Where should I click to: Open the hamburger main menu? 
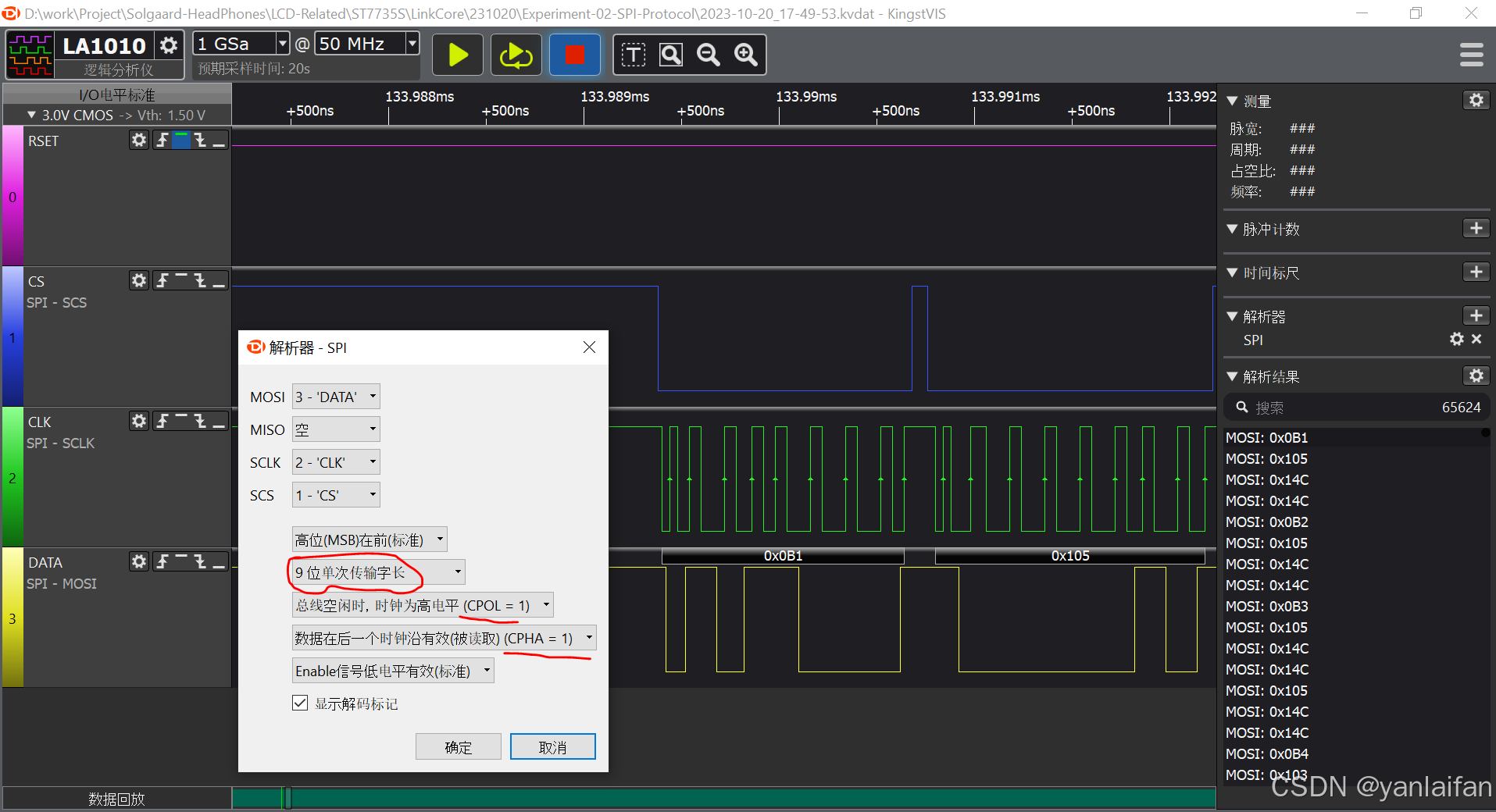click(1471, 55)
